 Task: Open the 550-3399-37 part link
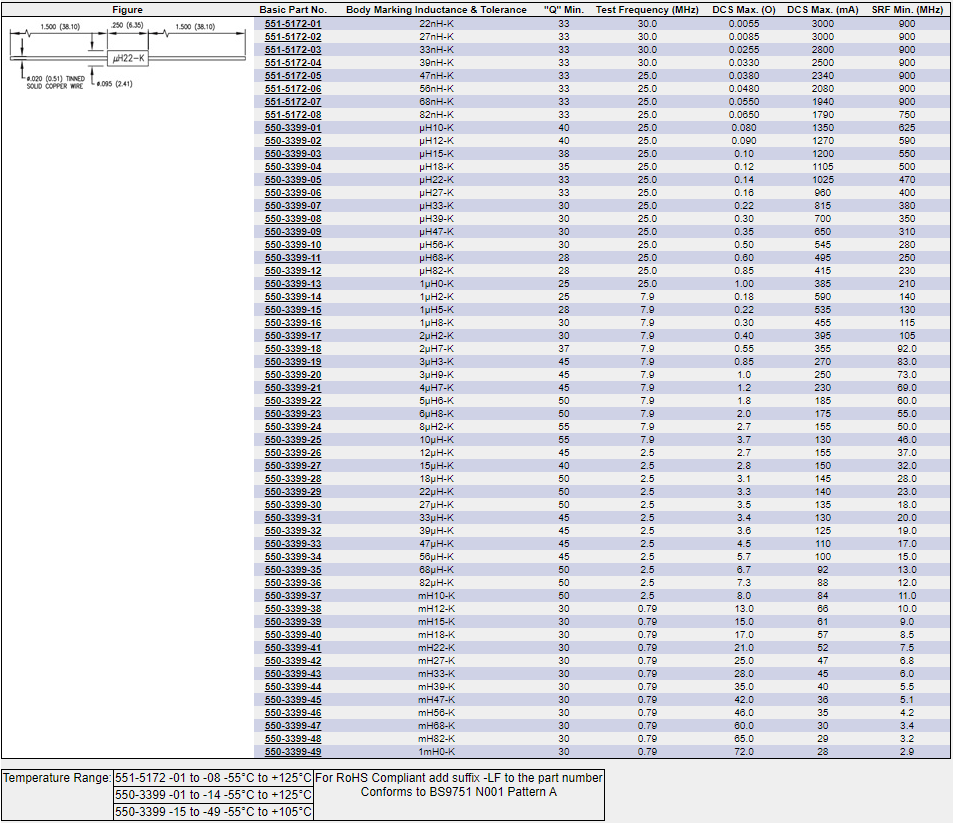point(293,595)
